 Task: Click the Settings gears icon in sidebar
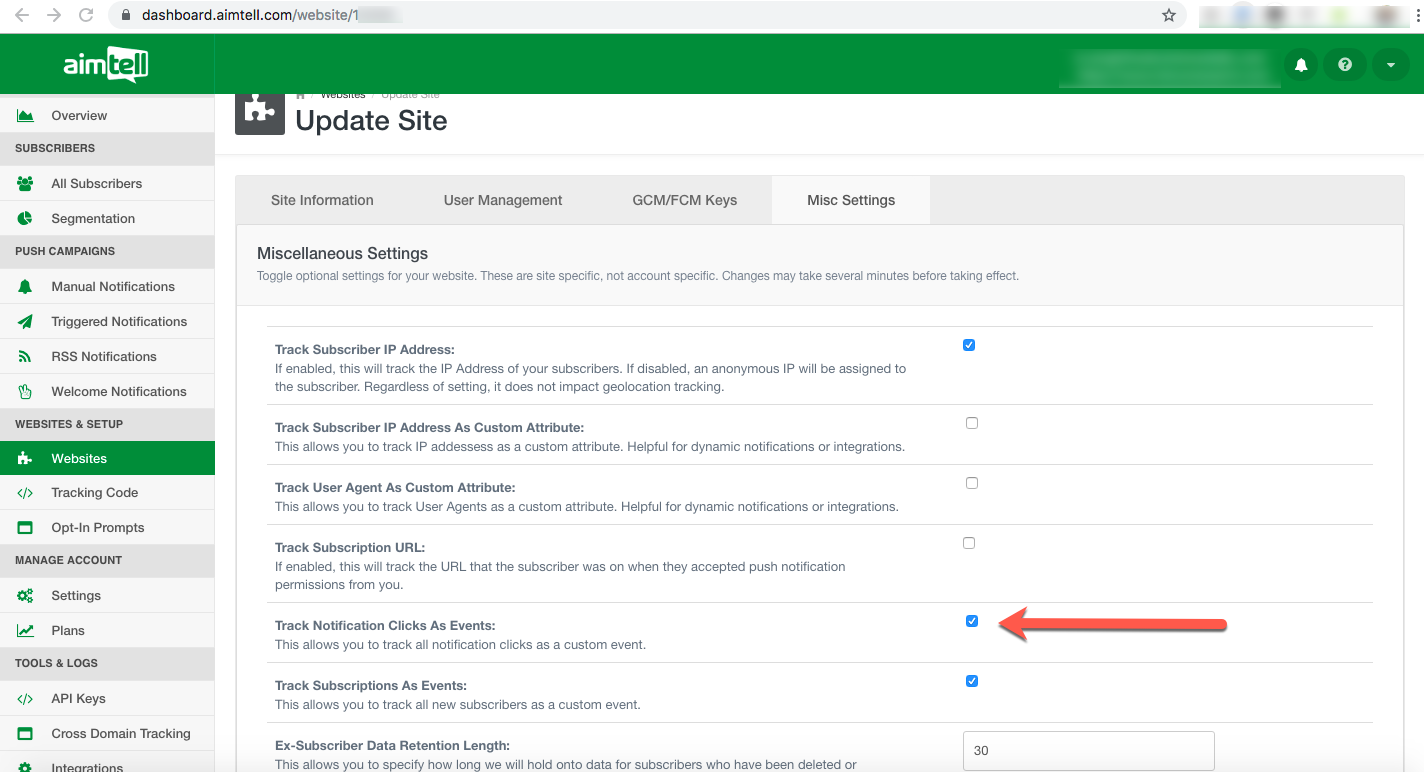(25, 596)
